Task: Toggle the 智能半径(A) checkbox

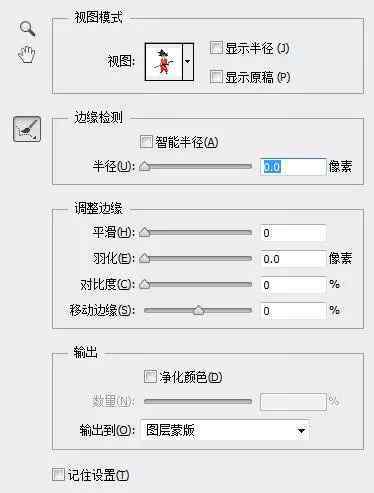Action: 146,142
